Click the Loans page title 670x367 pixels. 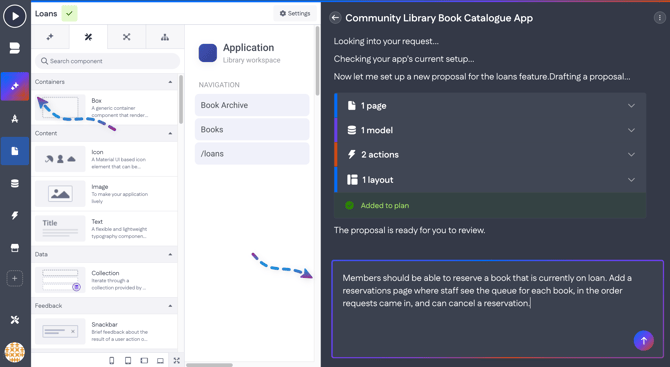coord(46,14)
